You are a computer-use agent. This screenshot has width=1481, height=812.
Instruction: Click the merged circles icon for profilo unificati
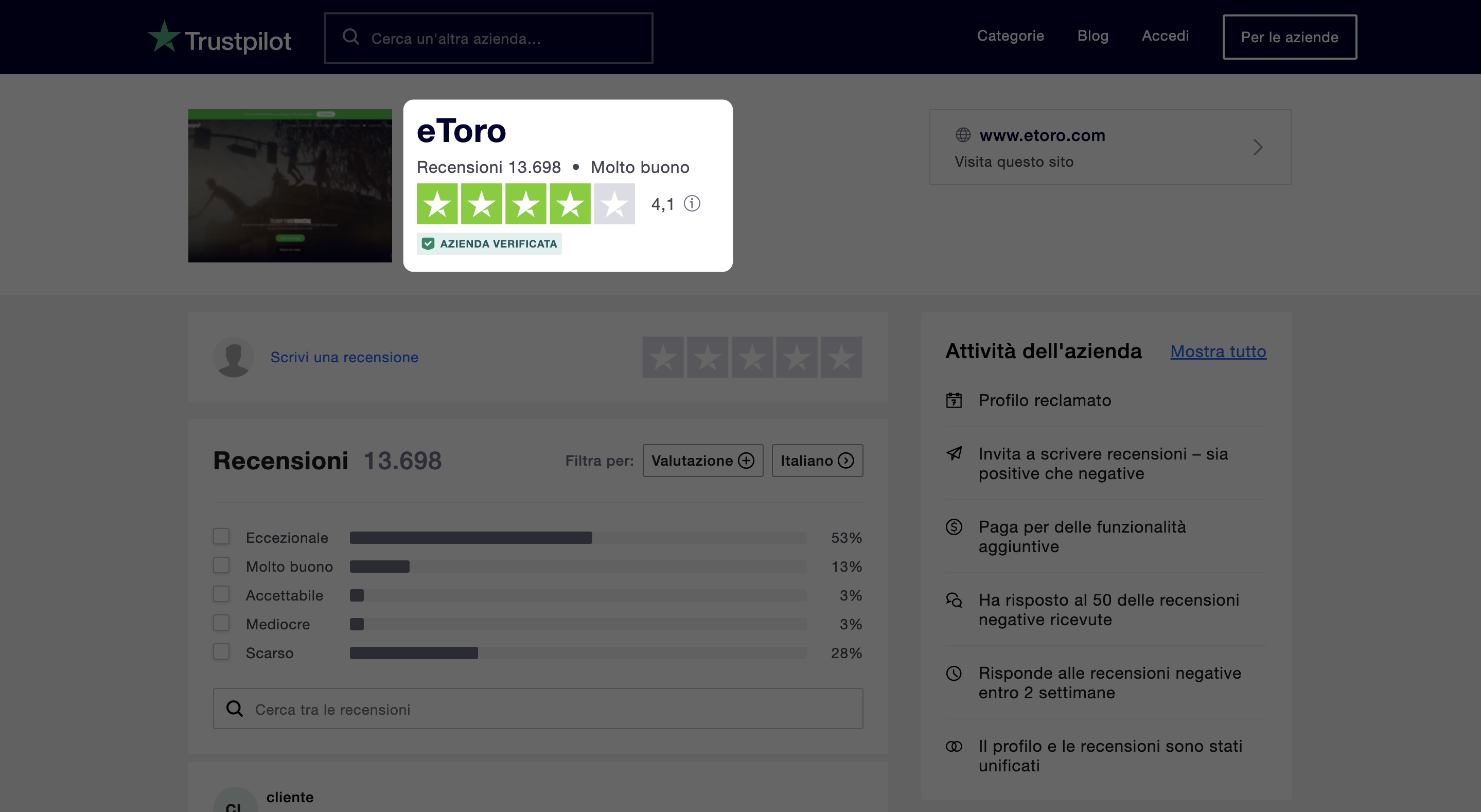(x=954, y=747)
